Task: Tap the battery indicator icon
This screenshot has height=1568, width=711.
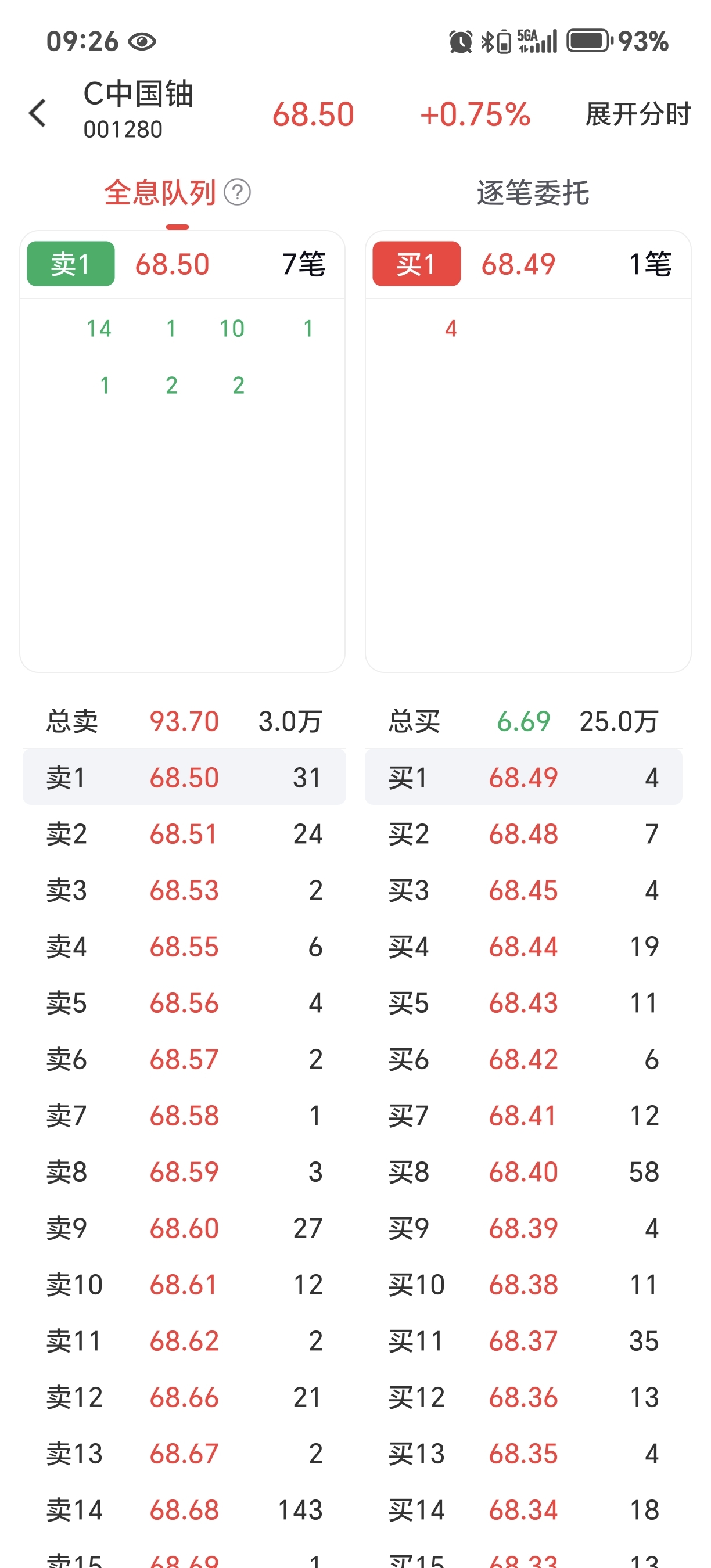Action: point(590,41)
